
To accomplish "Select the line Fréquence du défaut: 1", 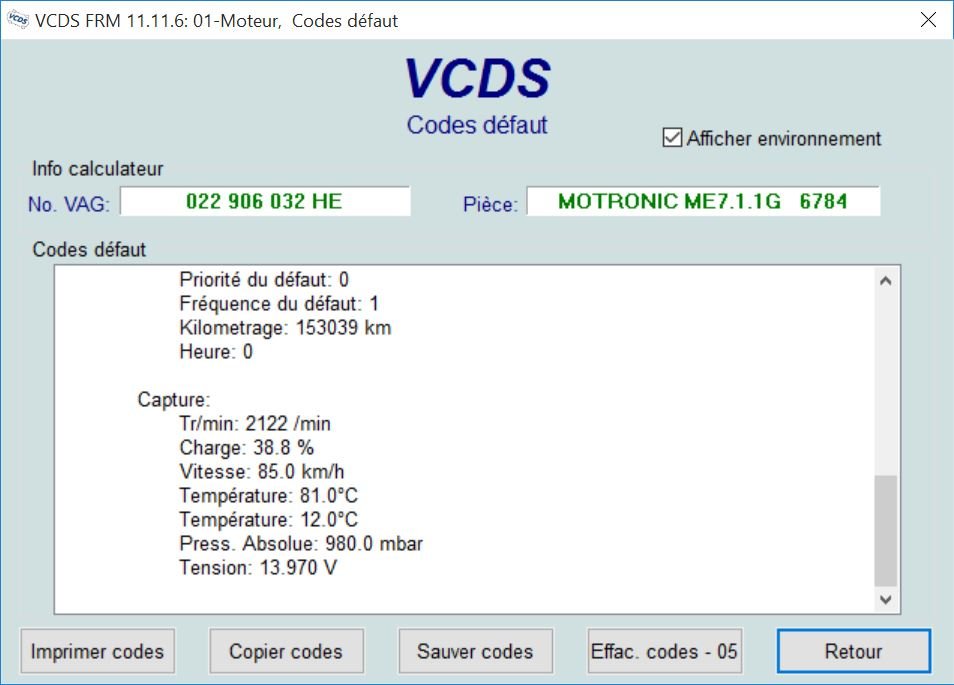I will coord(279,304).
